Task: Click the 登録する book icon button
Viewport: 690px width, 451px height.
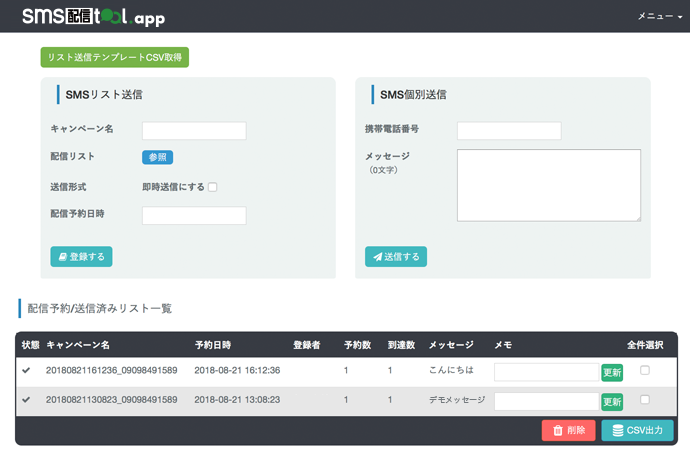Action: [81, 257]
